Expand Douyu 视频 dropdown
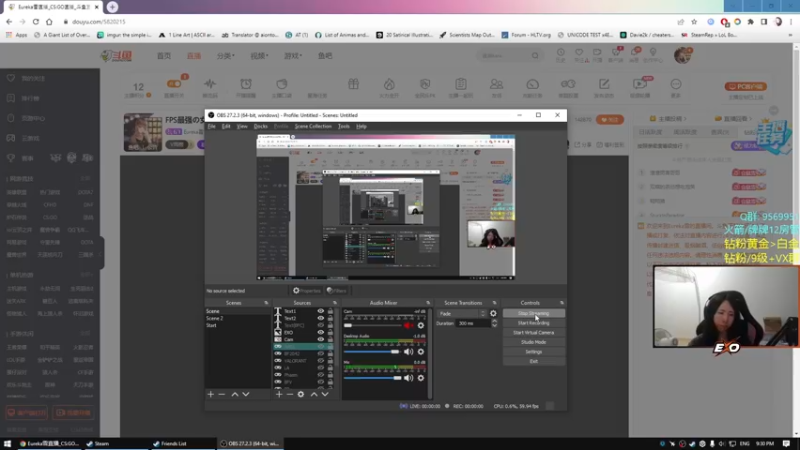 pyautogui.click(x=259, y=56)
